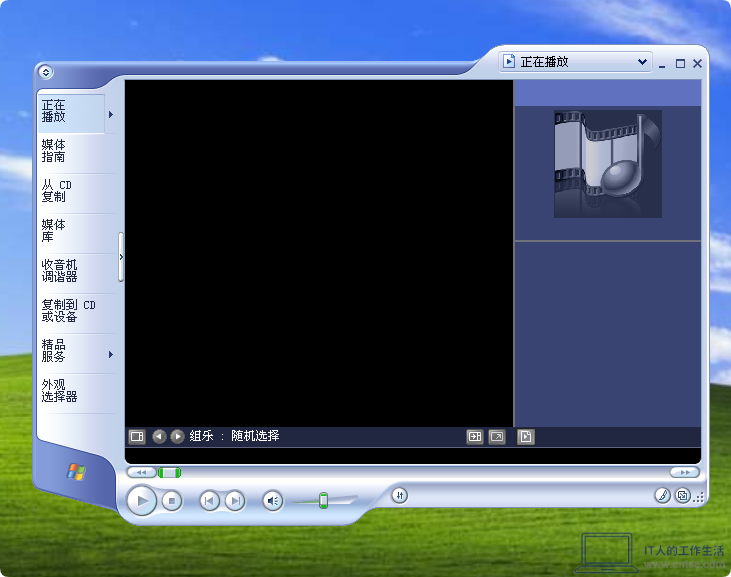
Task: Close the Media Player window
Action: [x=697, y=63]
